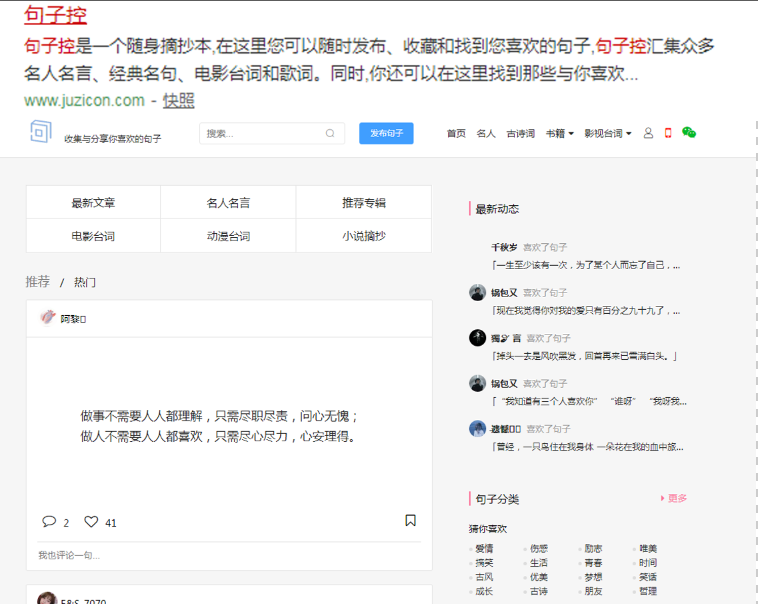Image resolution: width=758 pixels, height=604 pixels.
Task: Click the 句子控 site logo icon
Action: [x=41, y=132]
